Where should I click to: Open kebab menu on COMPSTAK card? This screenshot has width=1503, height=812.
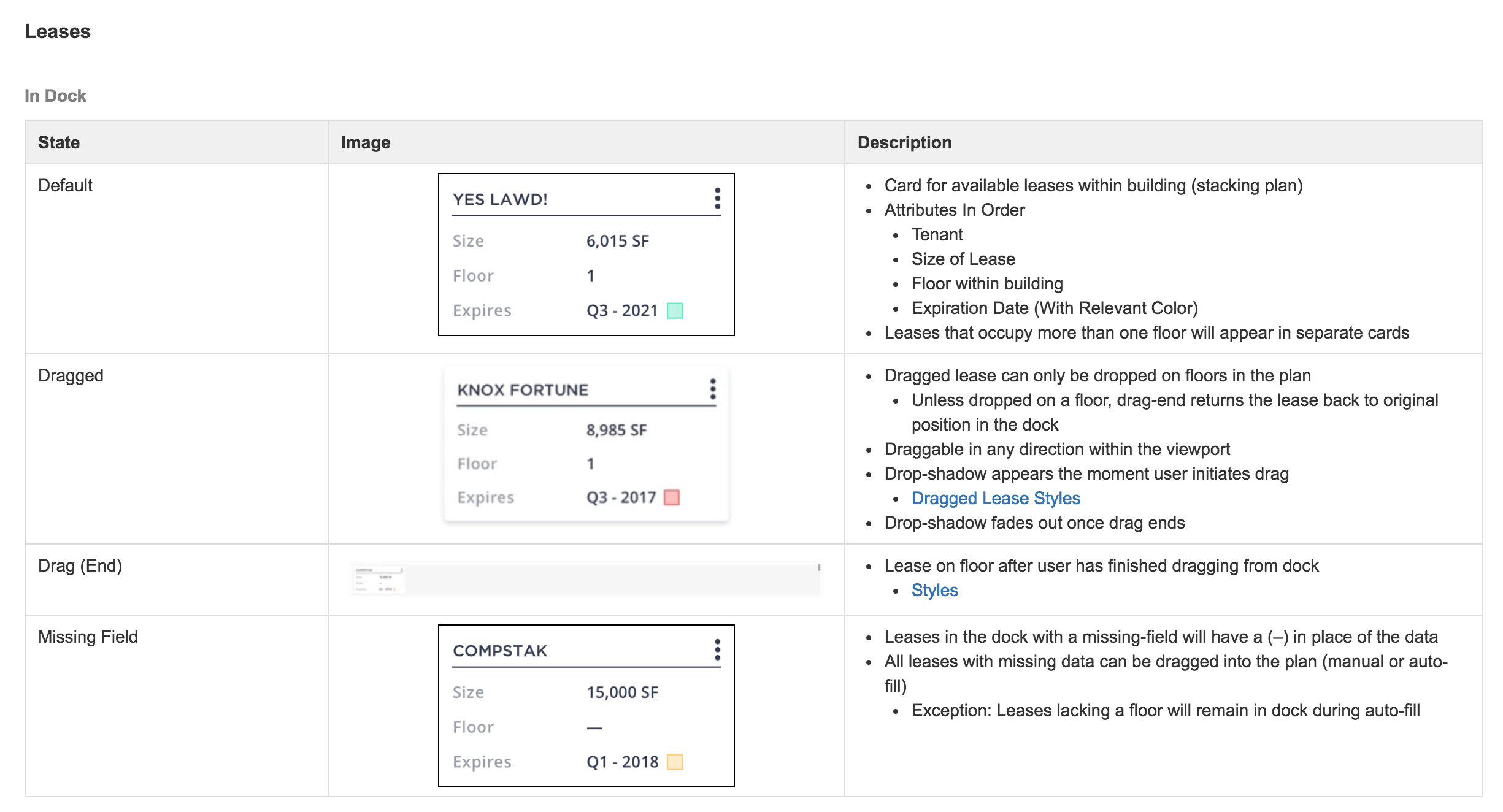[x=717, y=650]
